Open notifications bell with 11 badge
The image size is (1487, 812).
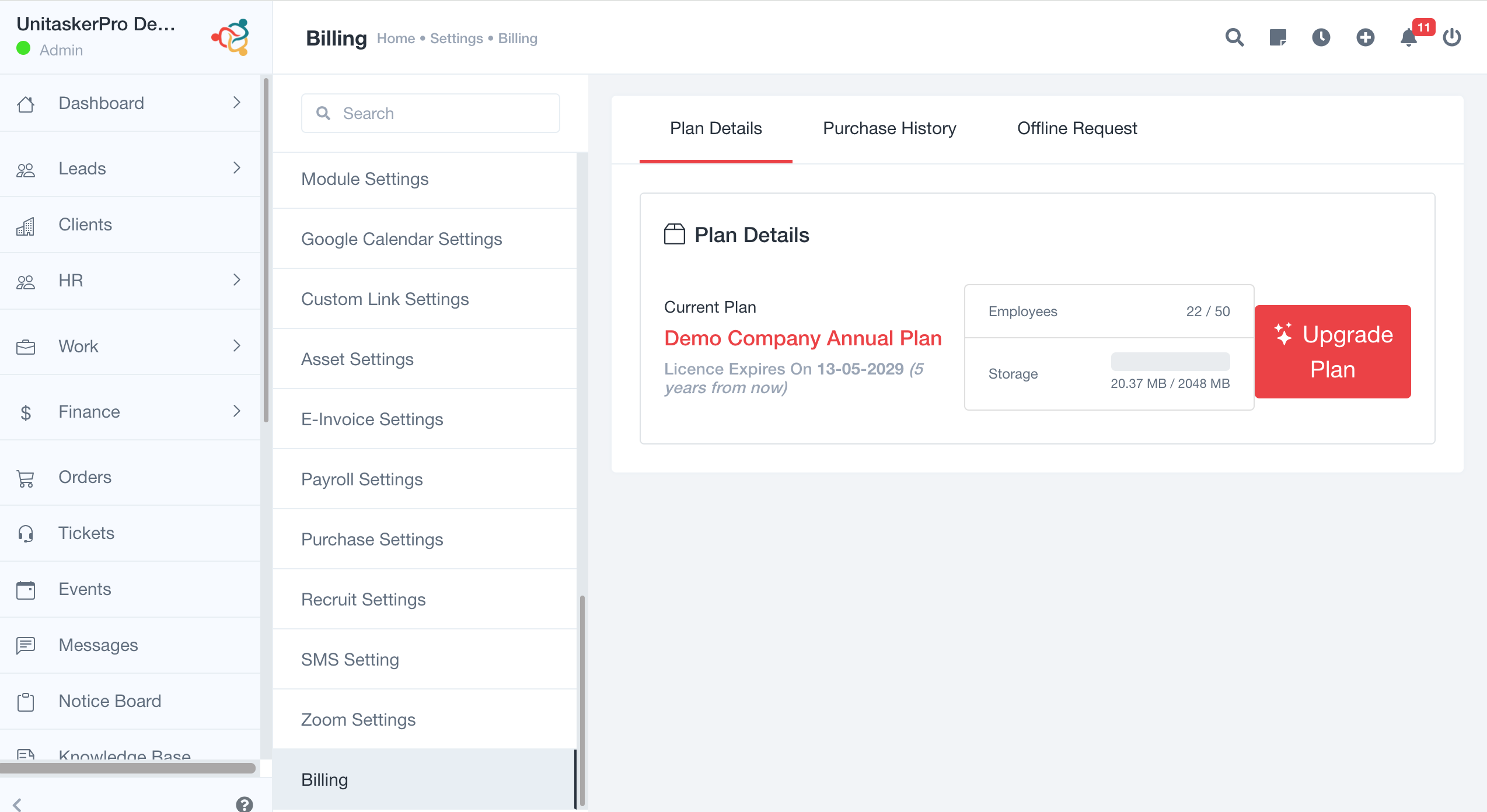(x=1409, y=38)
